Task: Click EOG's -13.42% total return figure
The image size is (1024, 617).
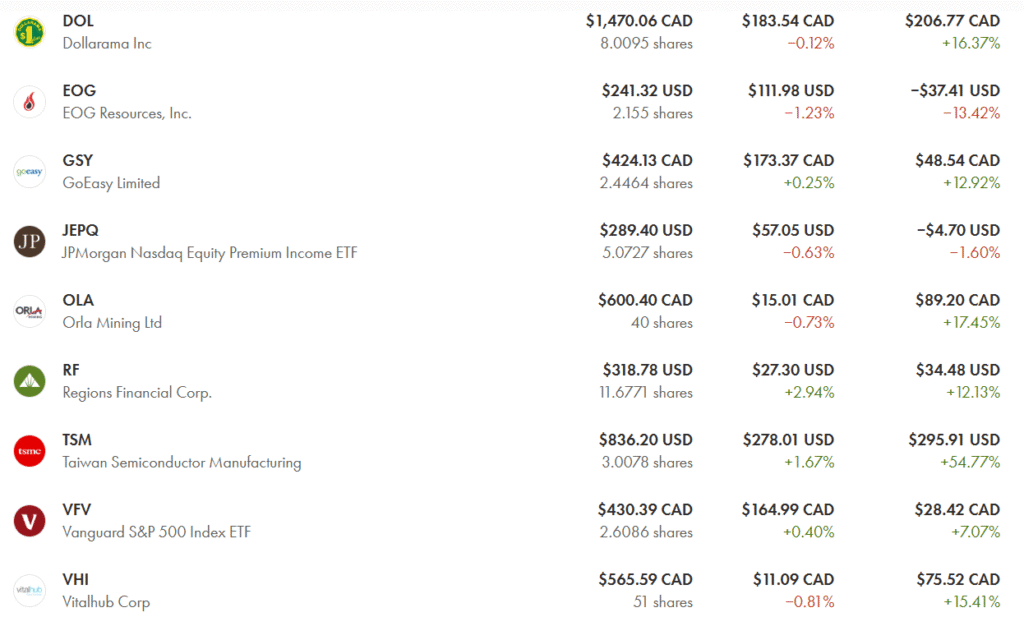Action: (970, 113)
